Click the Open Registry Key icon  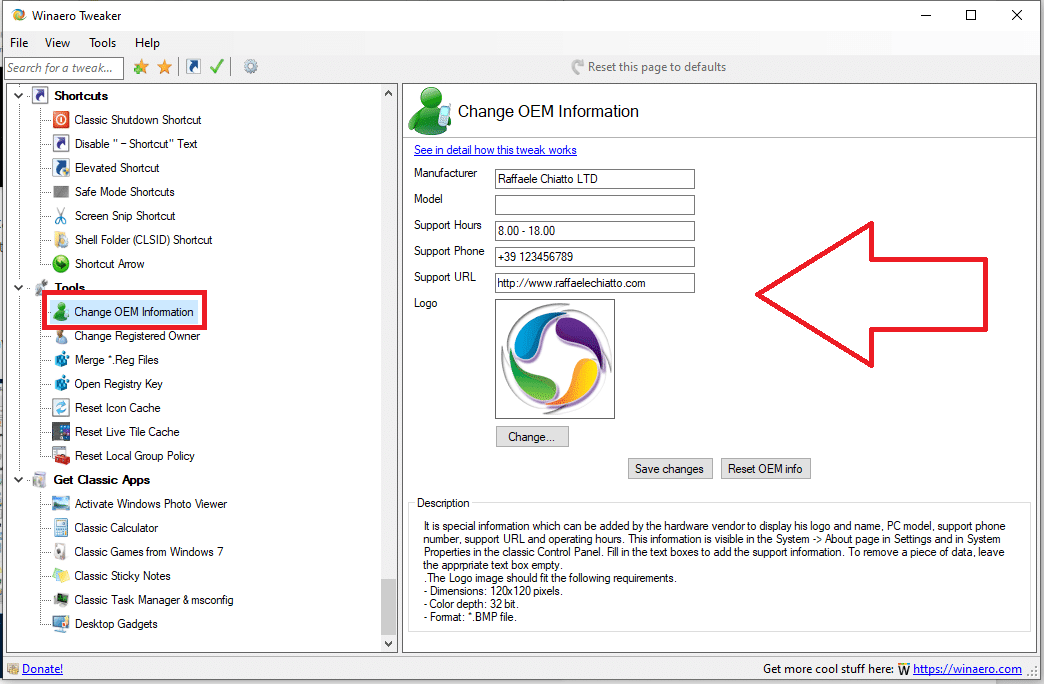pos(61,384)
